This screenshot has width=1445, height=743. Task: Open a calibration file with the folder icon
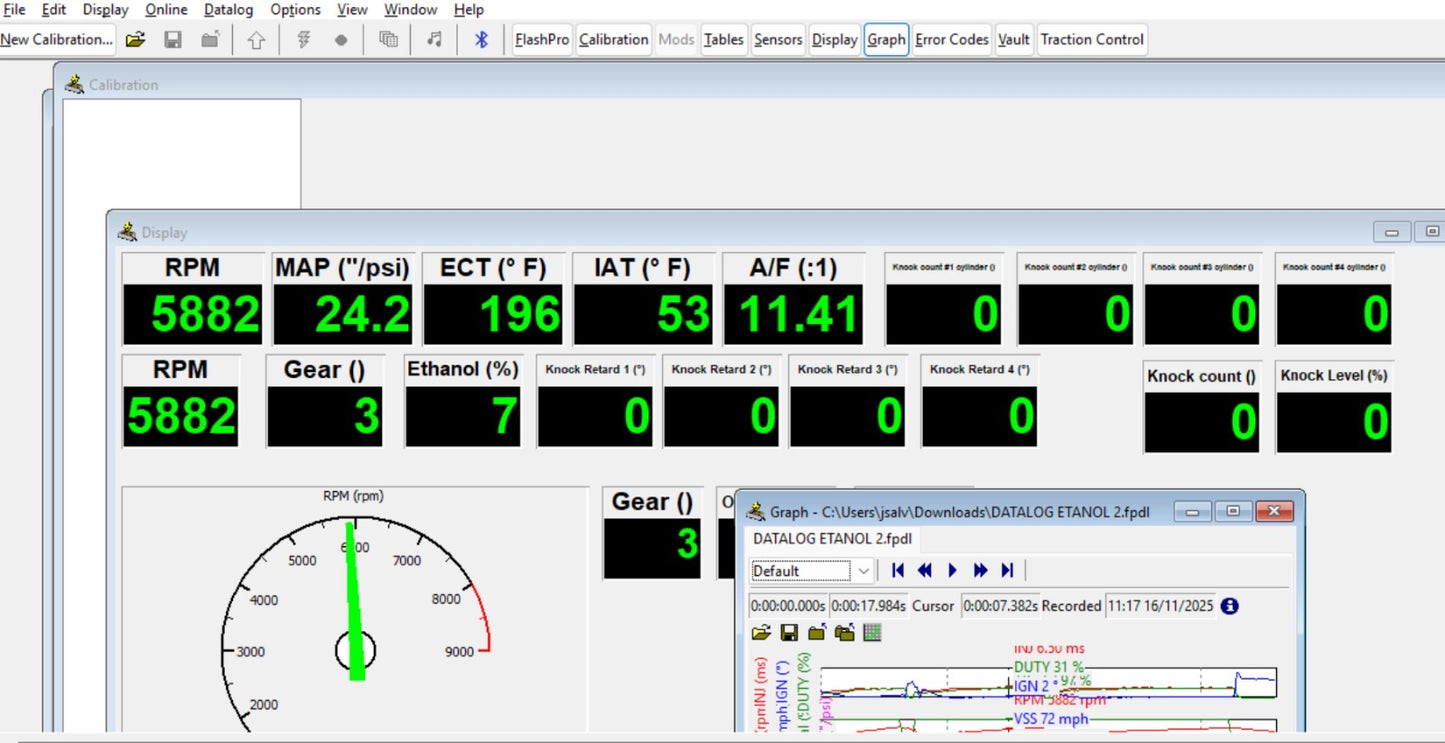(x=135, y=40)
